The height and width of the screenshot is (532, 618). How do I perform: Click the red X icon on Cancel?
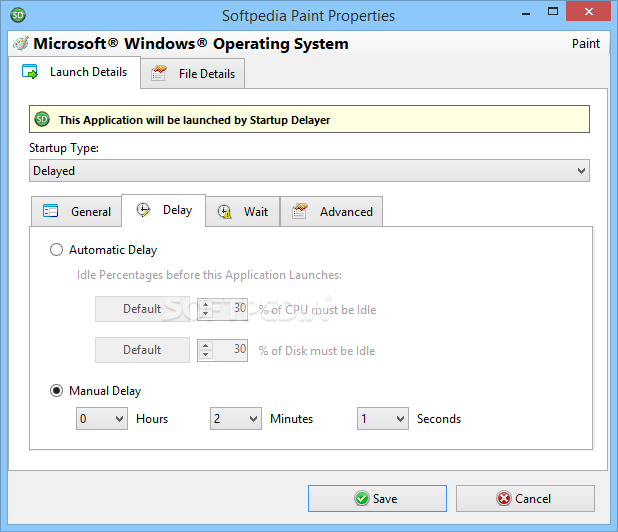click(504, 499)
